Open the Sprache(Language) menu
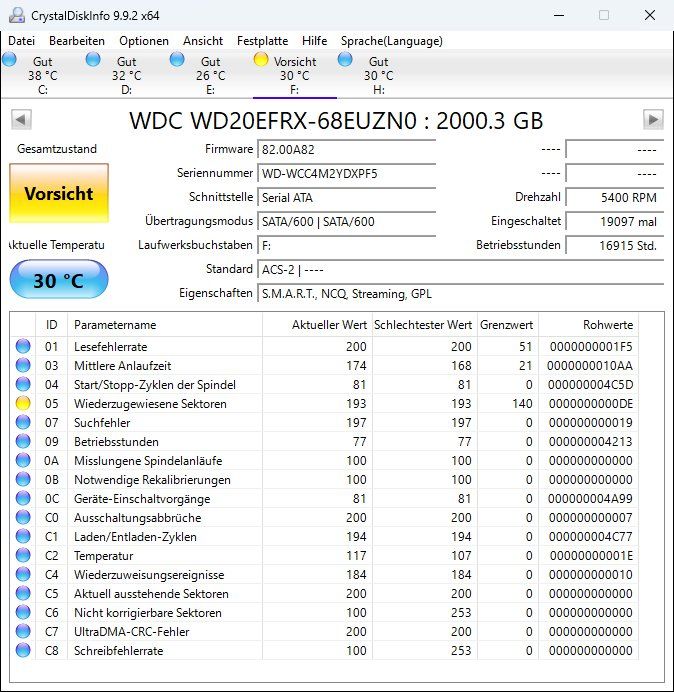Viewport: 674px width, 692px height. (392, 41)
